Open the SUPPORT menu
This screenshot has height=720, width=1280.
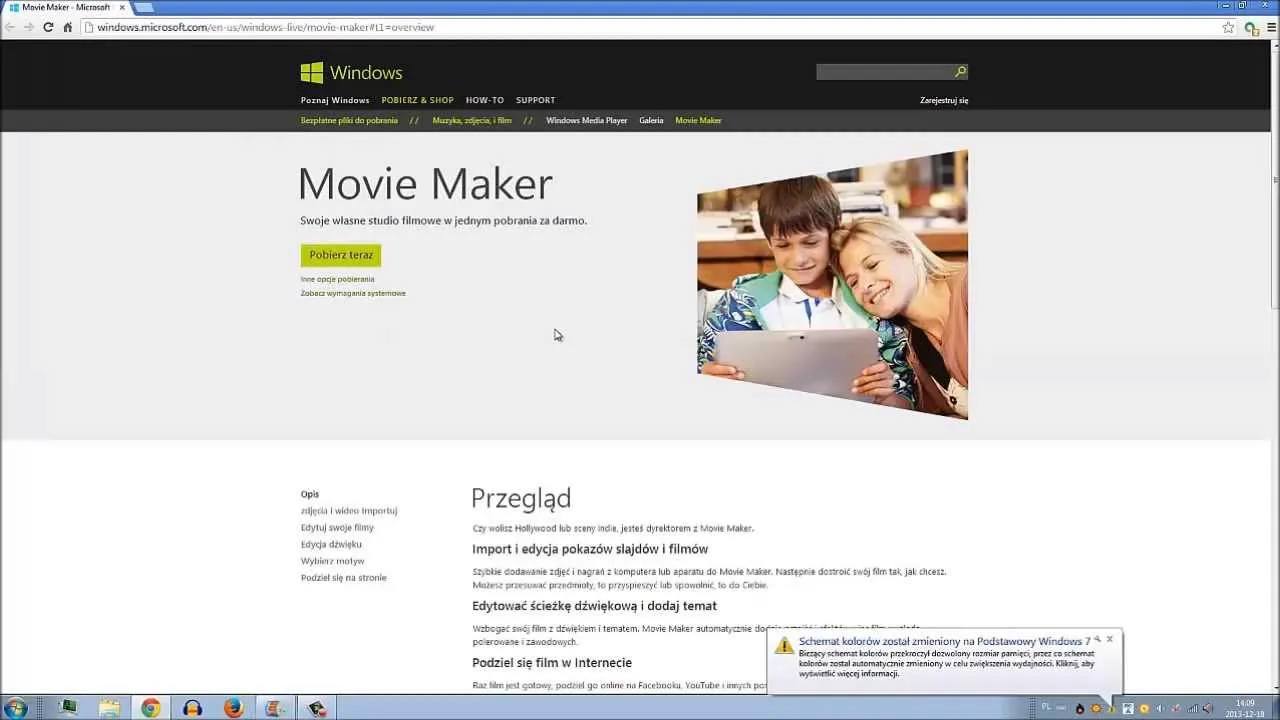tap(535, 100)
